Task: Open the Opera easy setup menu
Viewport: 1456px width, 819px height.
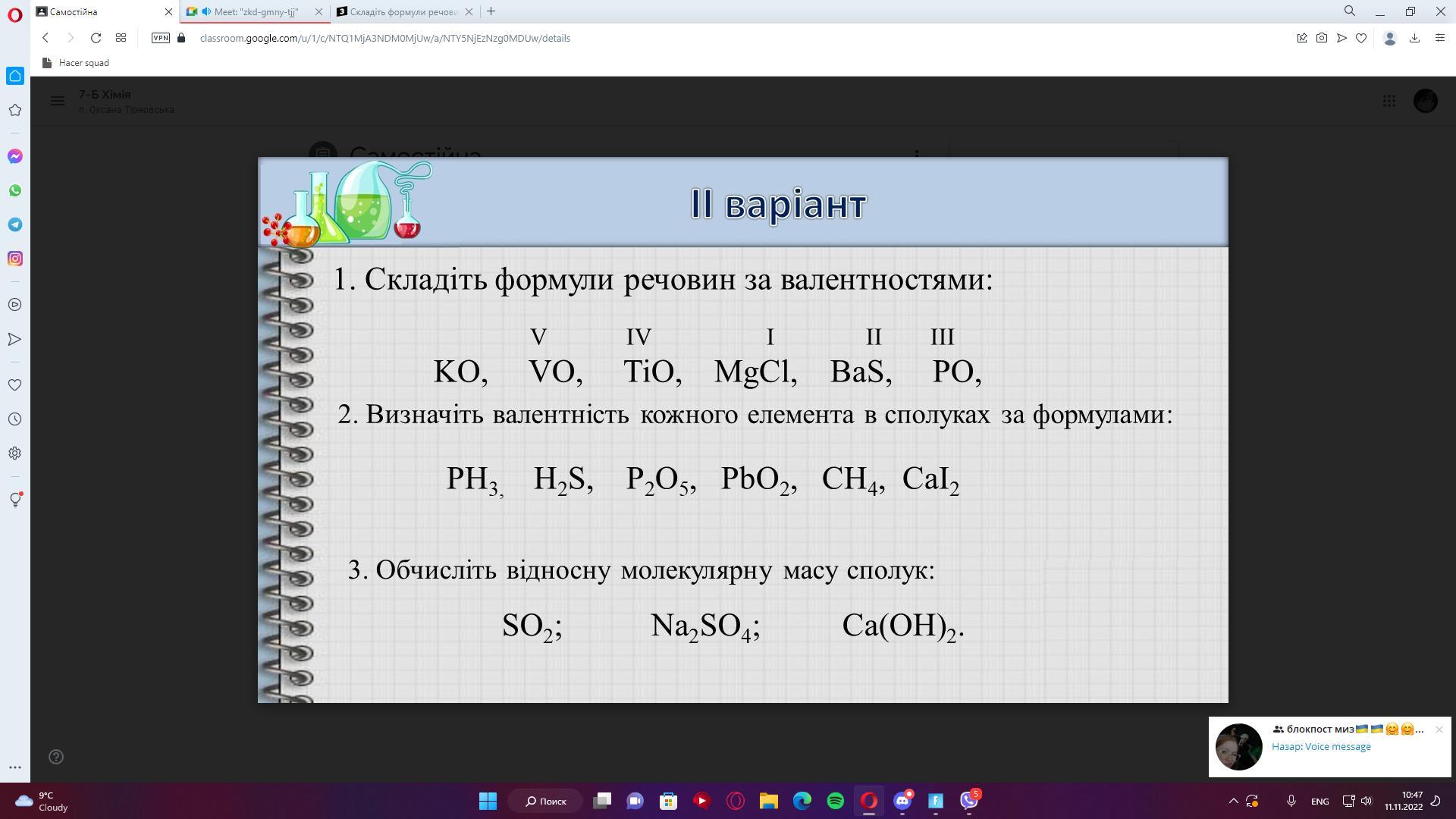Action: click(x=1439, y=38)
